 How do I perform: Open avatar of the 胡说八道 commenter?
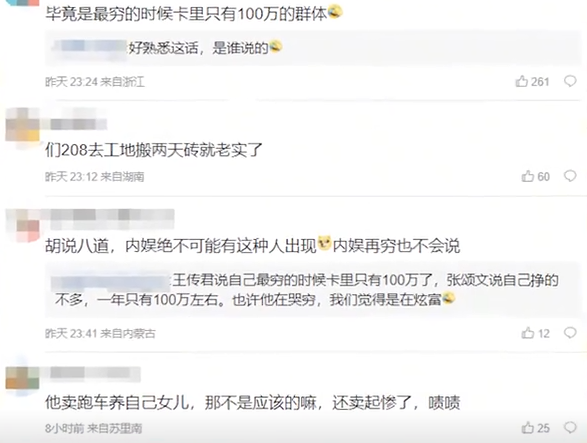pos(22,225)
